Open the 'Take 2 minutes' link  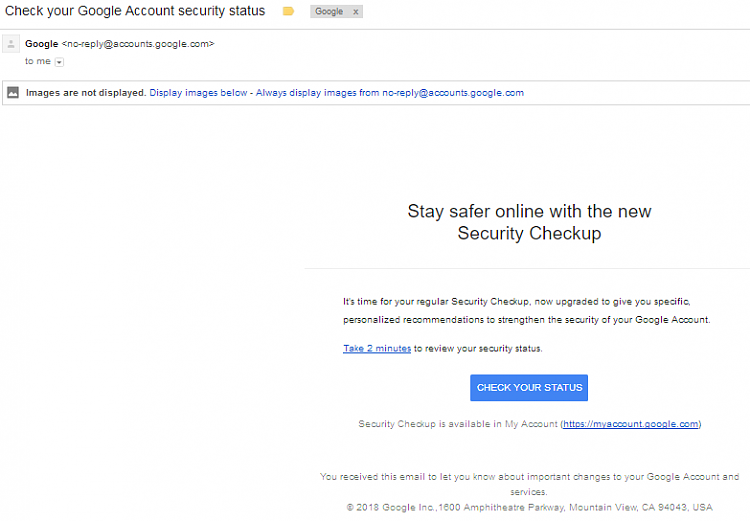coord(377,348)
